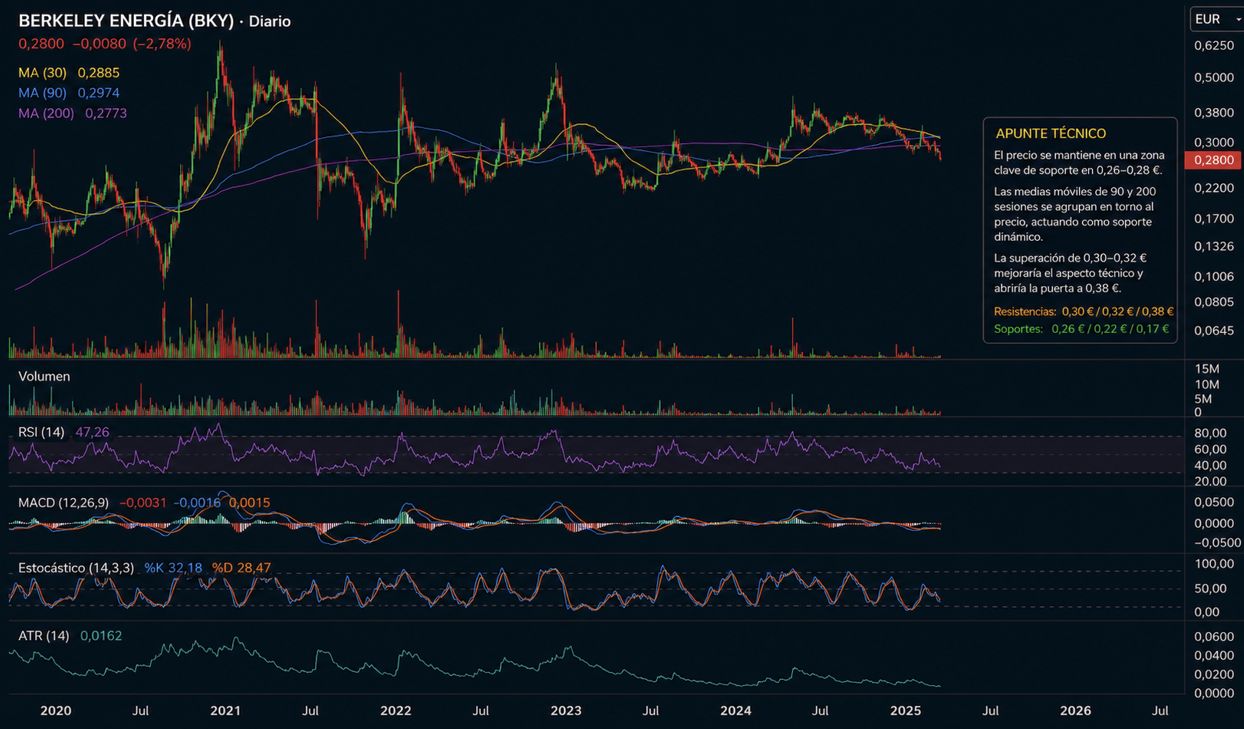
Task: Open the EUR currency dropdown
Action: point(1215,19)
